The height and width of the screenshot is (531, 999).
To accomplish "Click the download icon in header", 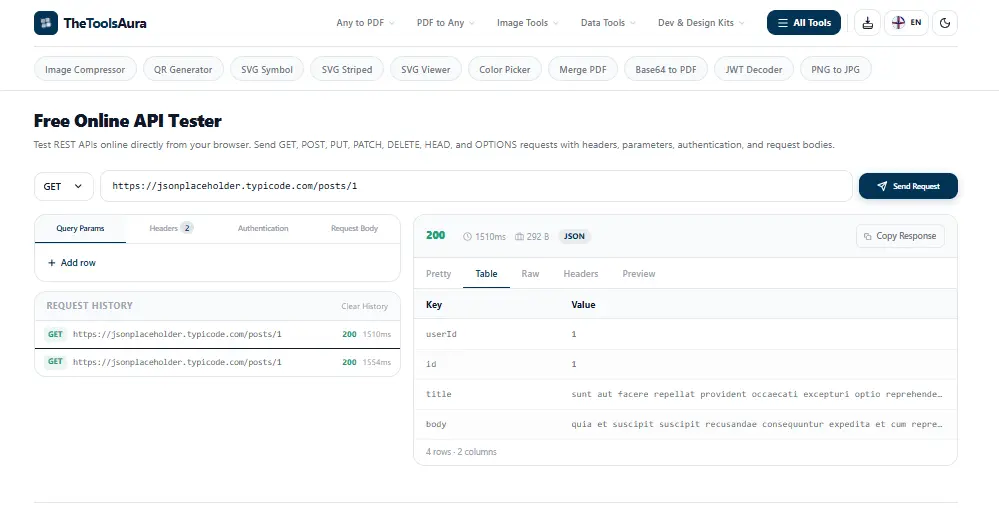I will (867, 23).
